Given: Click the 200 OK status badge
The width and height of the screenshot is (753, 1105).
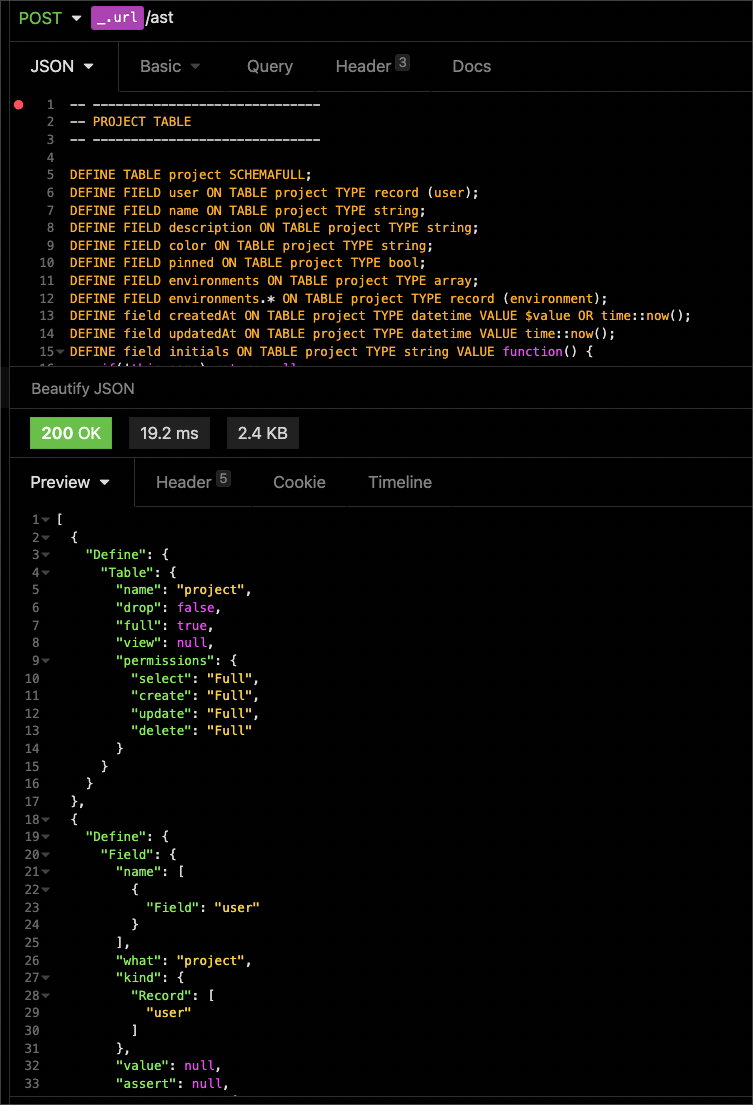Looking at the screenshot, I should (x=71, y=433).
